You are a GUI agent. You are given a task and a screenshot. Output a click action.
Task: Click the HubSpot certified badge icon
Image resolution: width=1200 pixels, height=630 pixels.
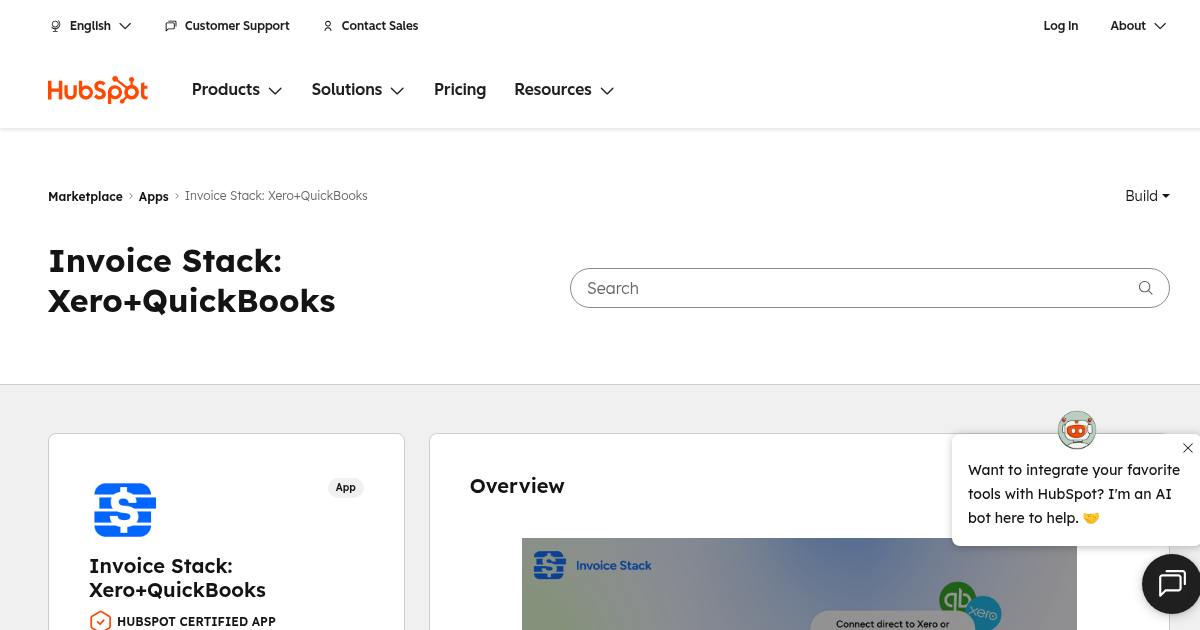[x=100, y=621]
